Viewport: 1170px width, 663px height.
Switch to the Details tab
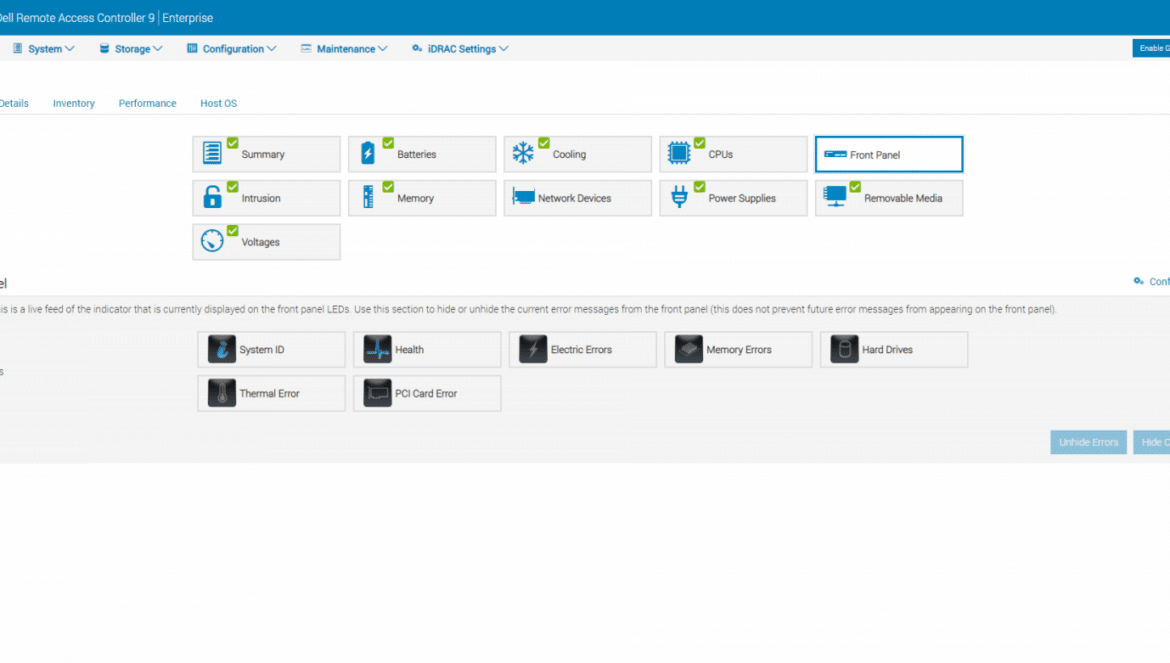tap(14, 104)
